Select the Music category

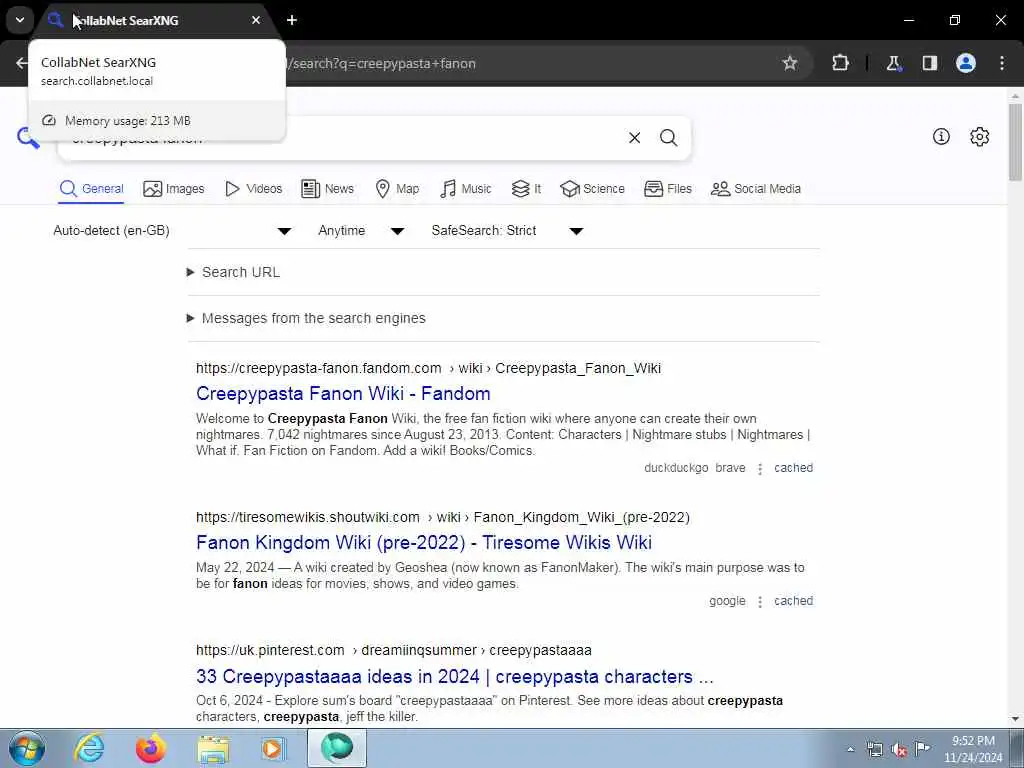click(466, 189)
